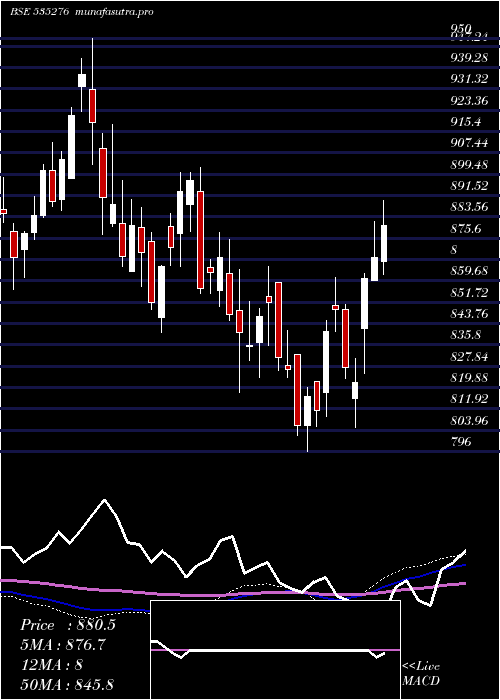Screen dimensions: 500x700
Task: Click the 'Price : 880.5' readout
Action: click(x=68, y=625)
